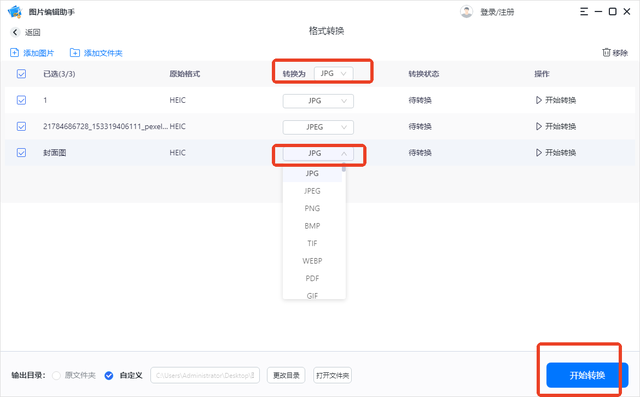Image resolution: width=640 pixels, height=397 pixels.
Task: Click play icon for row 1
Action: tap(539, 100)
